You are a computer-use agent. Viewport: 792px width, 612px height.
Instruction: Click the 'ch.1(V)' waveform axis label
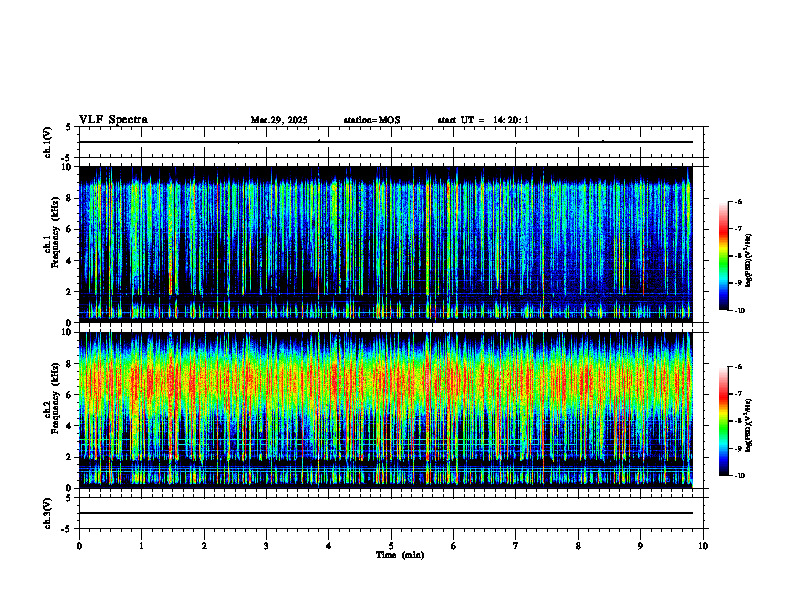(x=48, y=142)
